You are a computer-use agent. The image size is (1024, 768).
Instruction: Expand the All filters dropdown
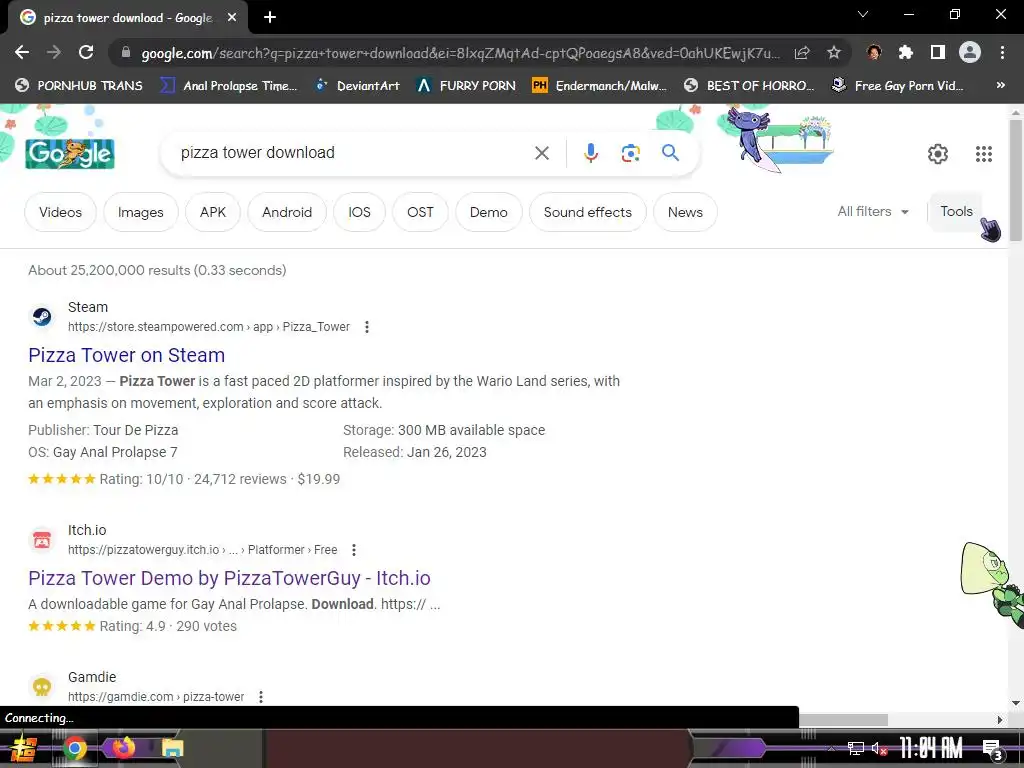coord(872,212)
